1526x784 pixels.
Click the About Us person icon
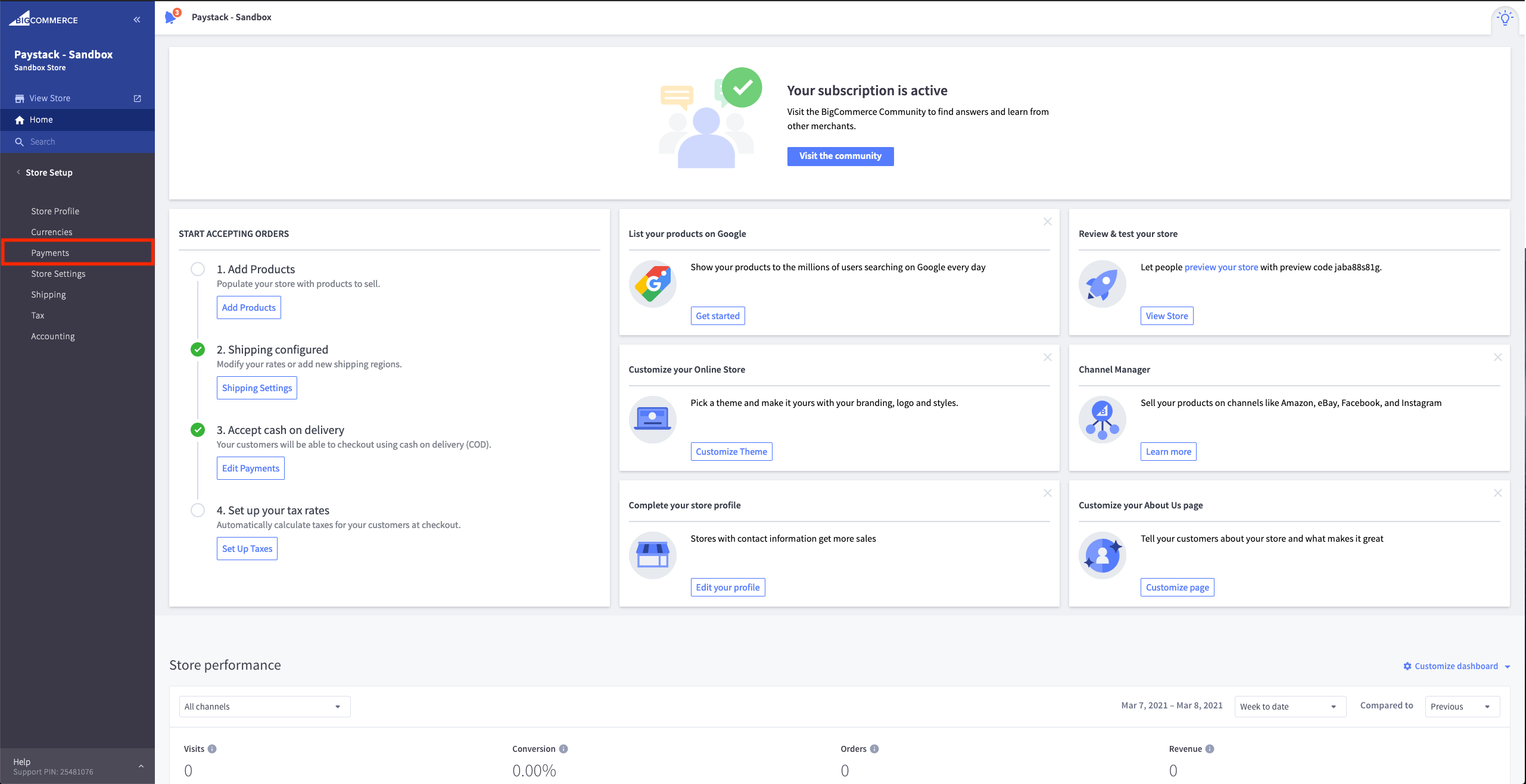pos(1103,555)
